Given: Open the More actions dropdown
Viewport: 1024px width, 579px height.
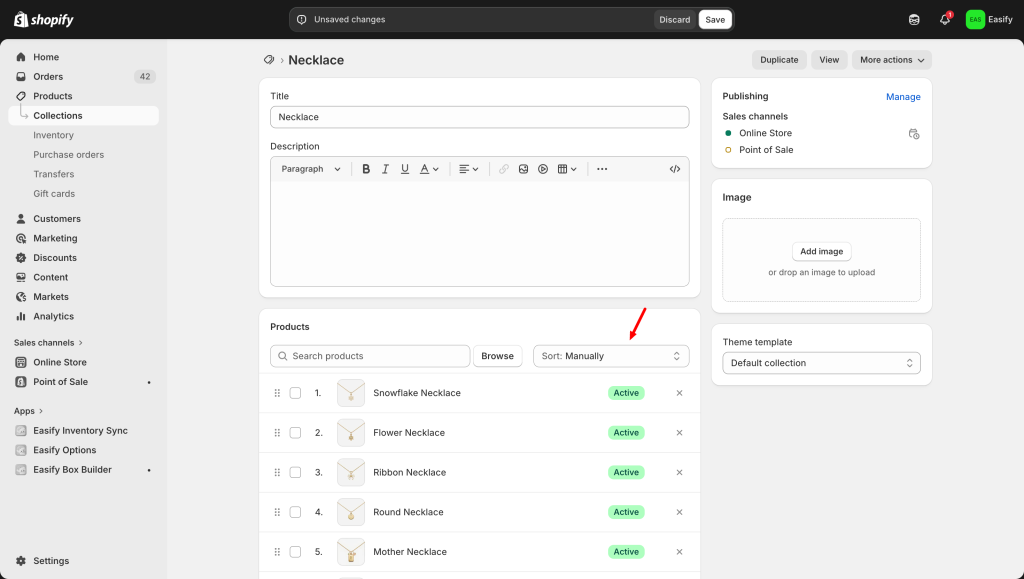Looking at the screenshot, I should [x=891, y=60].
